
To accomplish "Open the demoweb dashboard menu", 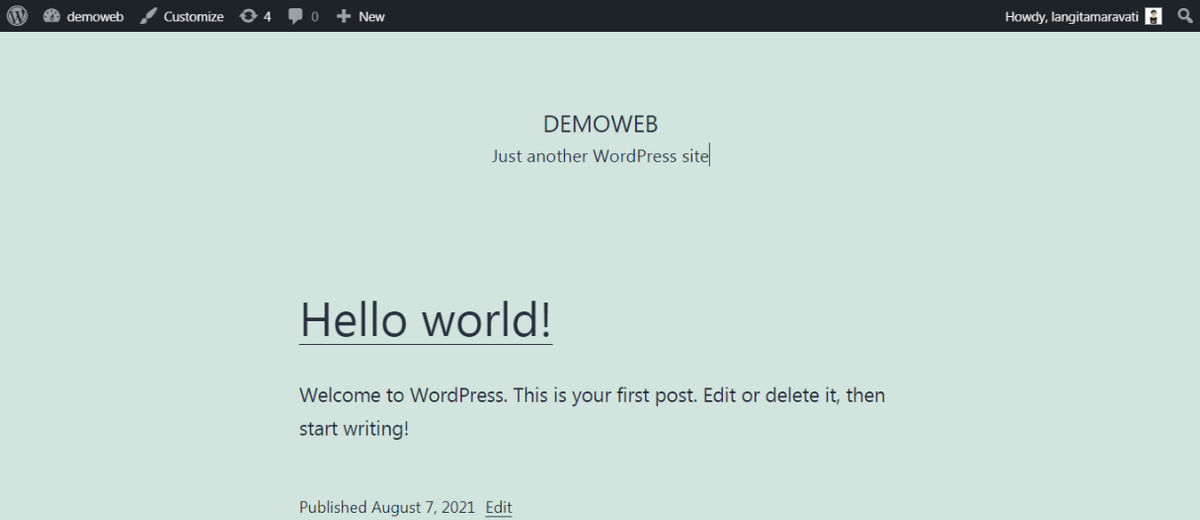I will [84, 16].
